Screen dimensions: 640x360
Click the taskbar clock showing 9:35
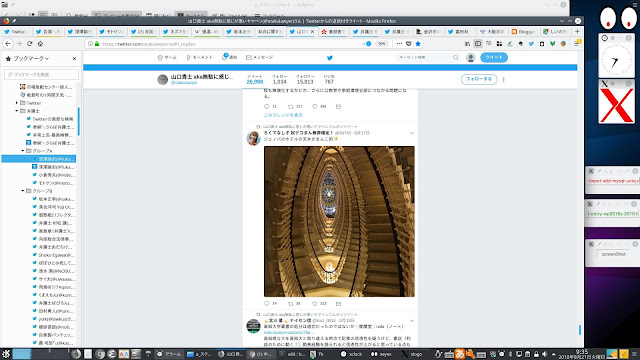(582, 354)
